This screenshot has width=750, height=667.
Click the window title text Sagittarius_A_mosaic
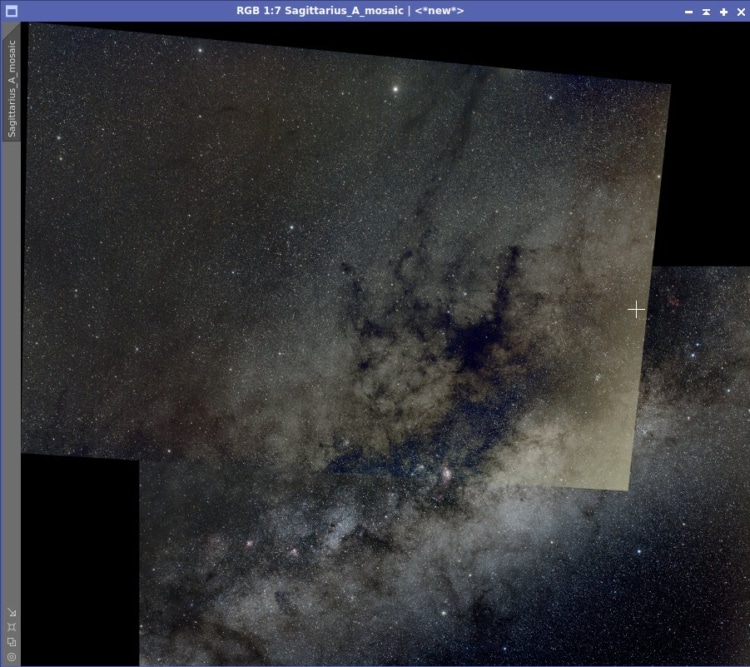[344, 11]
